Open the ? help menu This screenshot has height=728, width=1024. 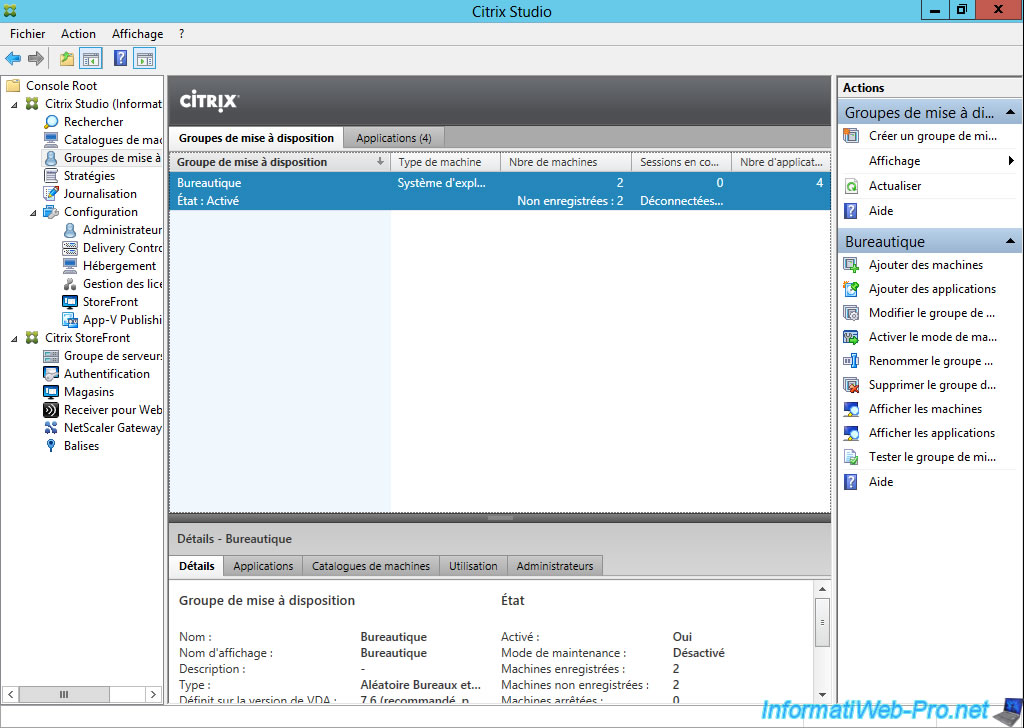tap(182, 34)
